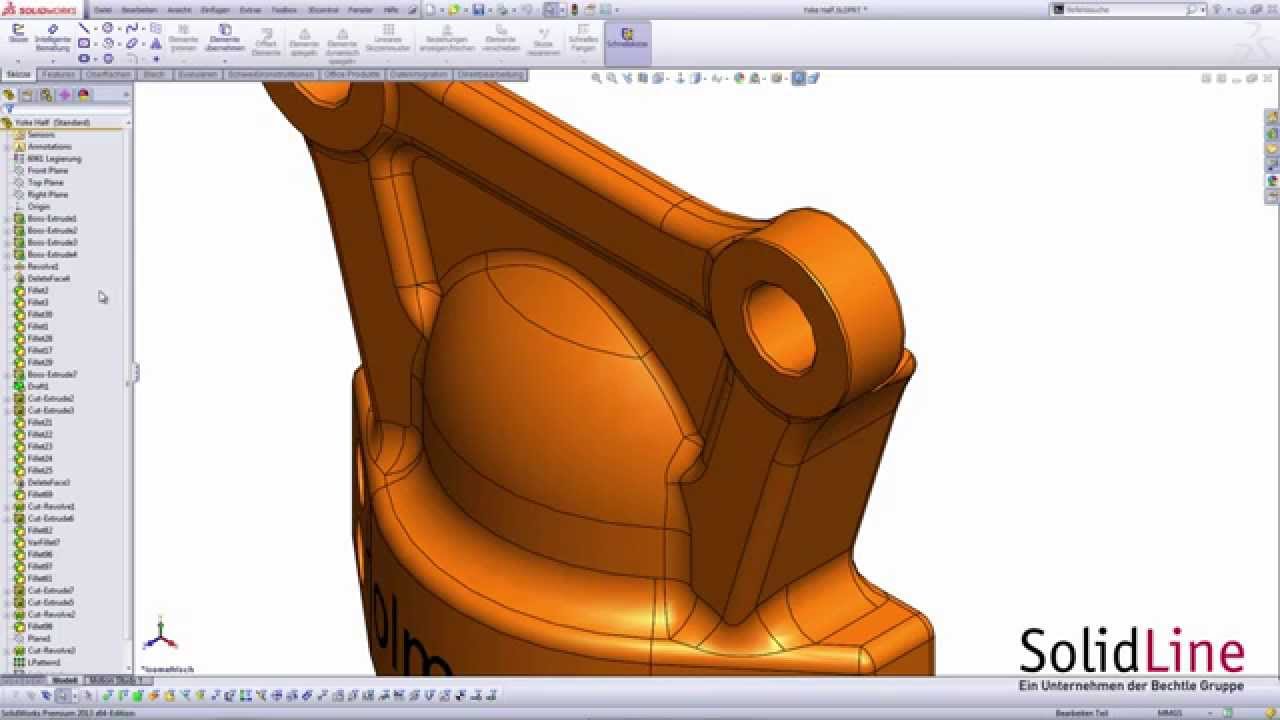Click the filter funnel icon in feature tree

point(9,110)
